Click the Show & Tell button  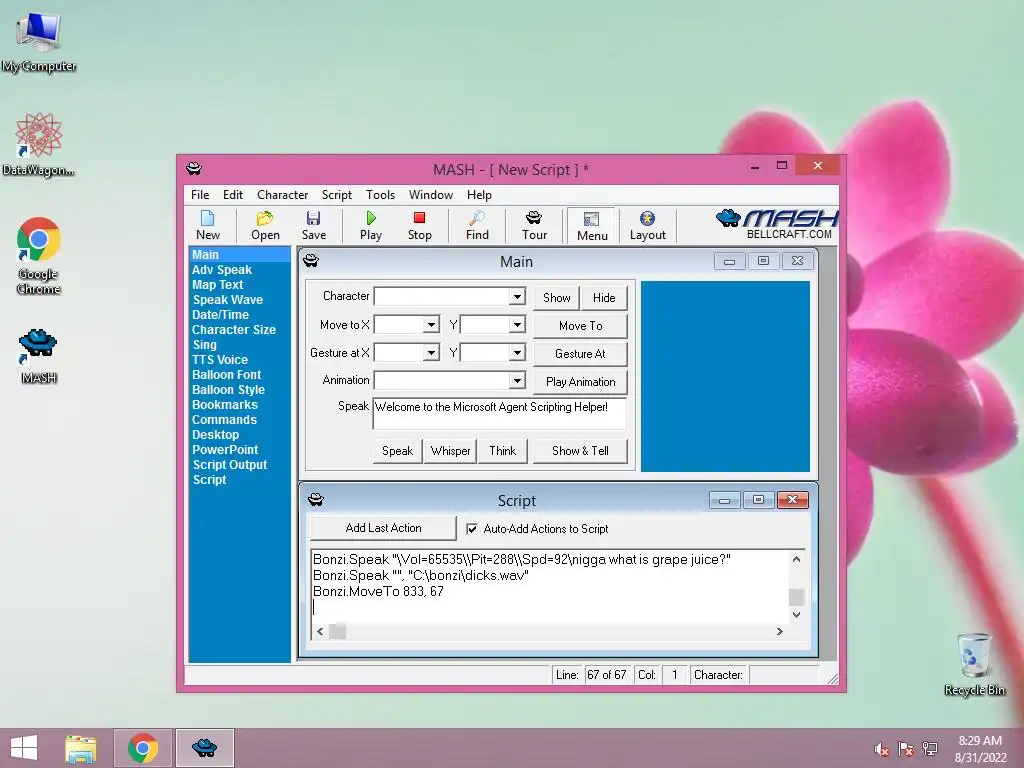(x=580, y=451)
